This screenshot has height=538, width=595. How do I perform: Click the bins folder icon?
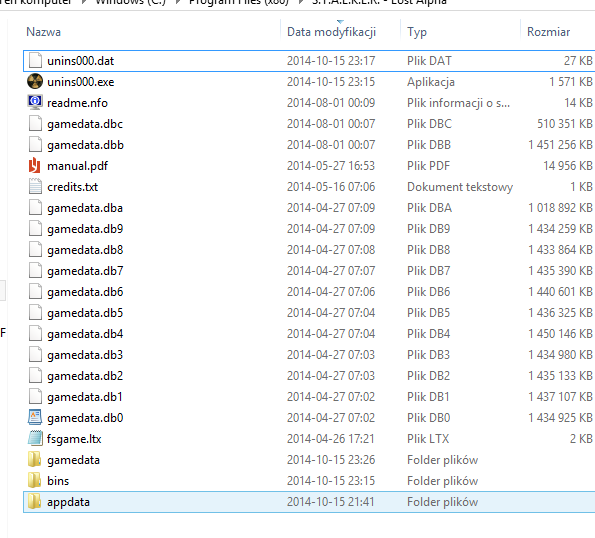pos(35,481)
